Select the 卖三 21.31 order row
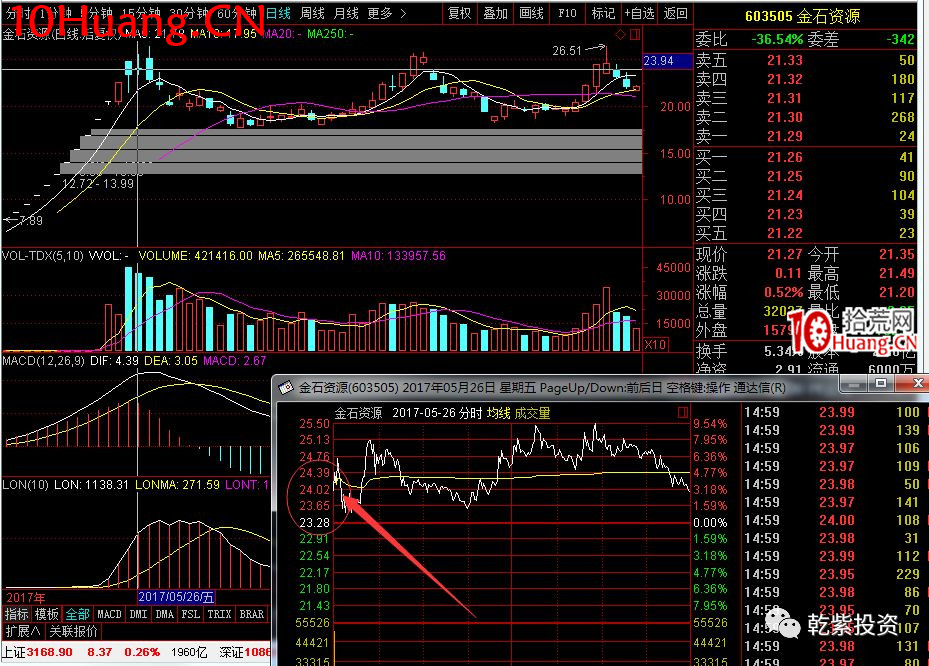The height and width of the screenshot is (666, 929). coord(805,98)
